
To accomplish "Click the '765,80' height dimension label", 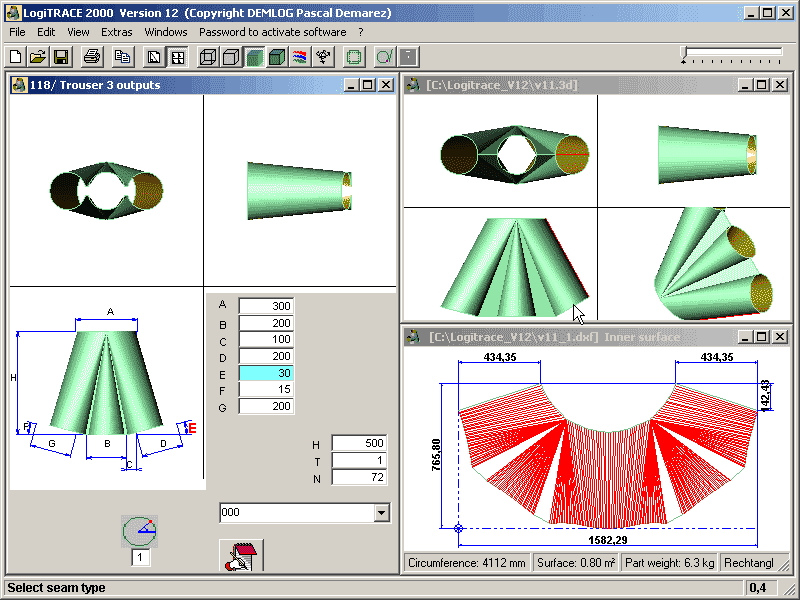I will coord(436,455).
